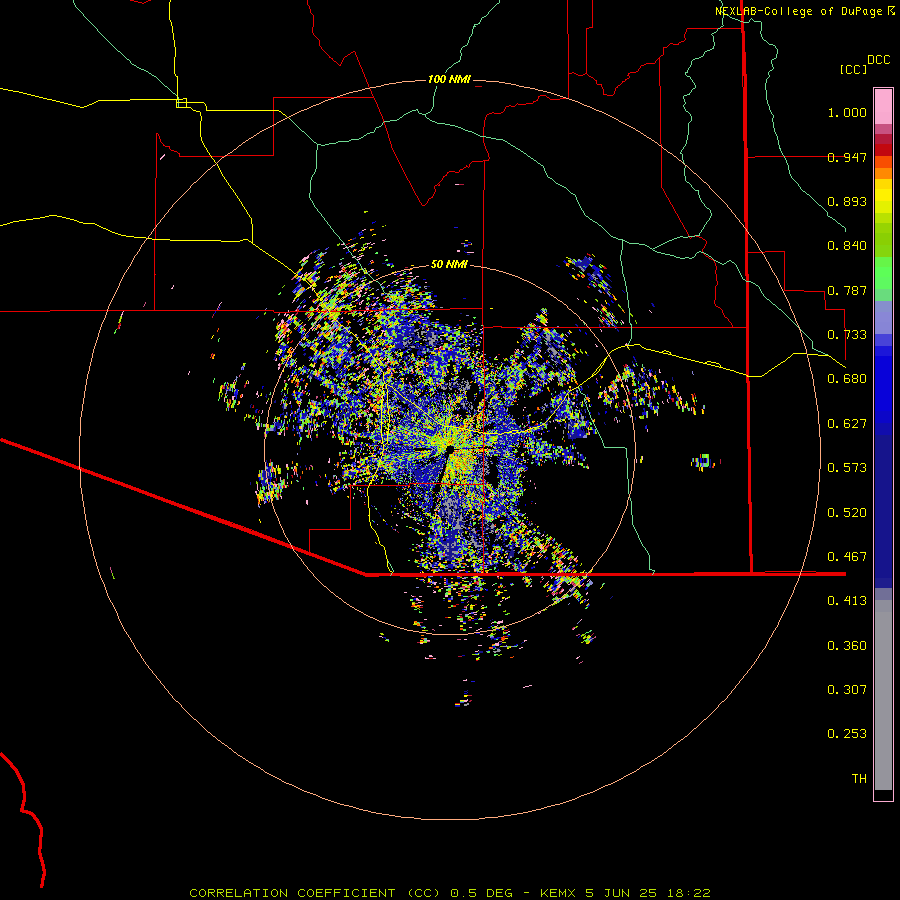This screenshot has width=900, height=900.
Task: Click the Correlation Coefficient KEMX caption
Action: click(450, 893)
